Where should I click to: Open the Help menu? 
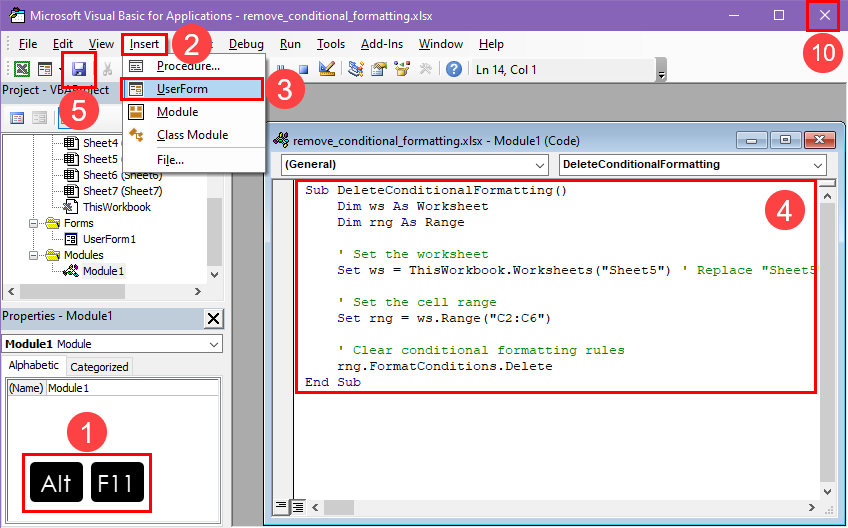click(491, 44)
